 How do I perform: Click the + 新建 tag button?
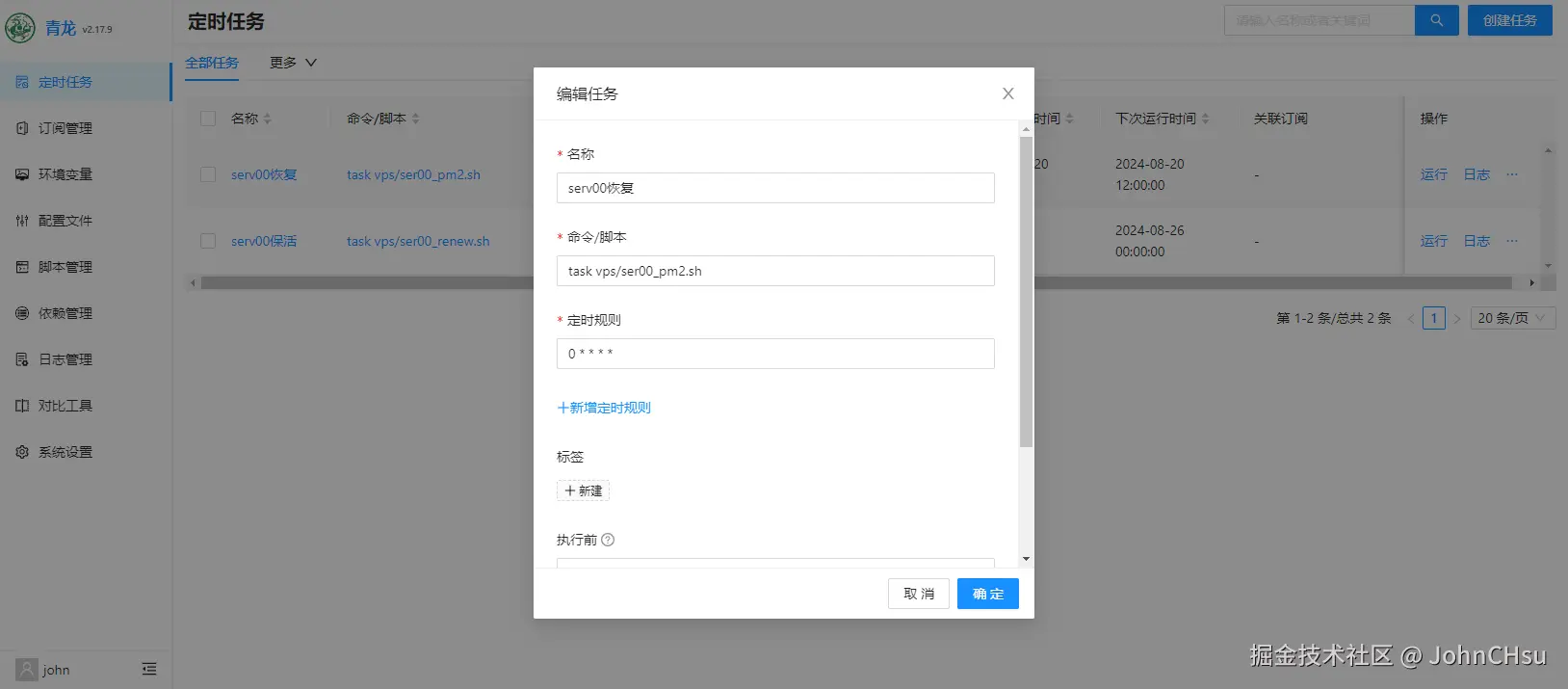point(583,490)
